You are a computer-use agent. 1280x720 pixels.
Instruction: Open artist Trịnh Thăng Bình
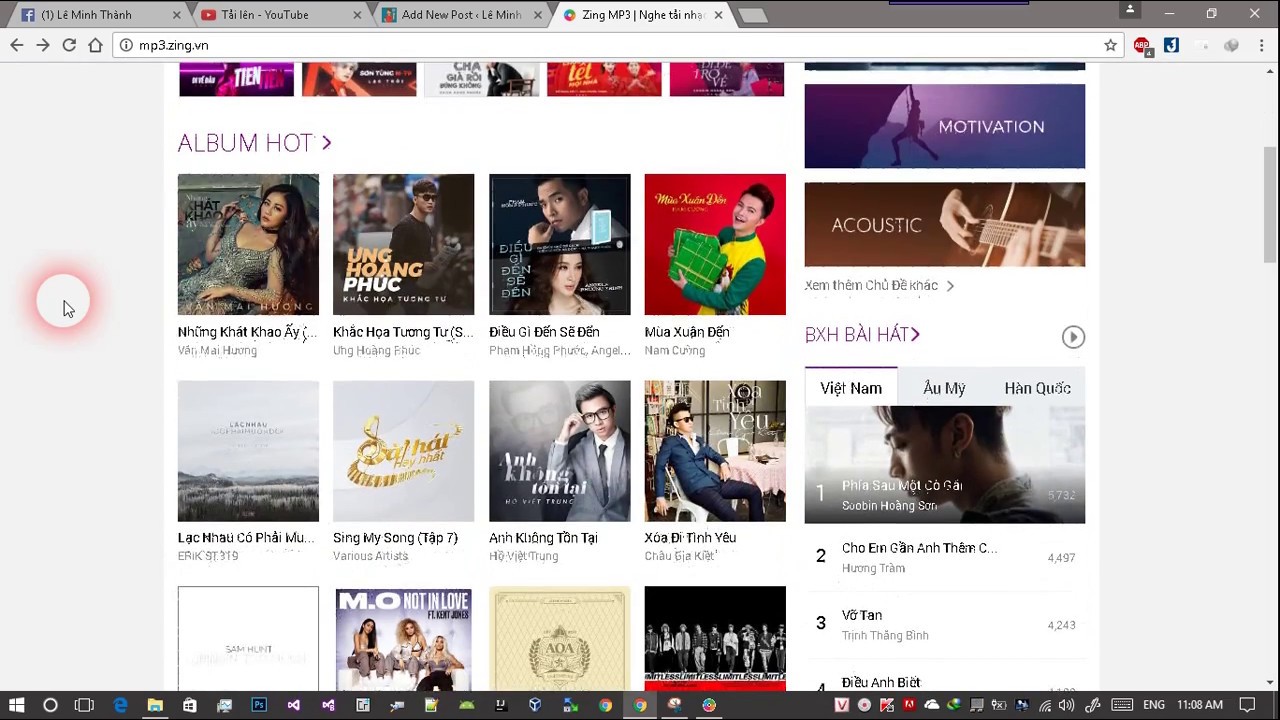click(885, 635)
